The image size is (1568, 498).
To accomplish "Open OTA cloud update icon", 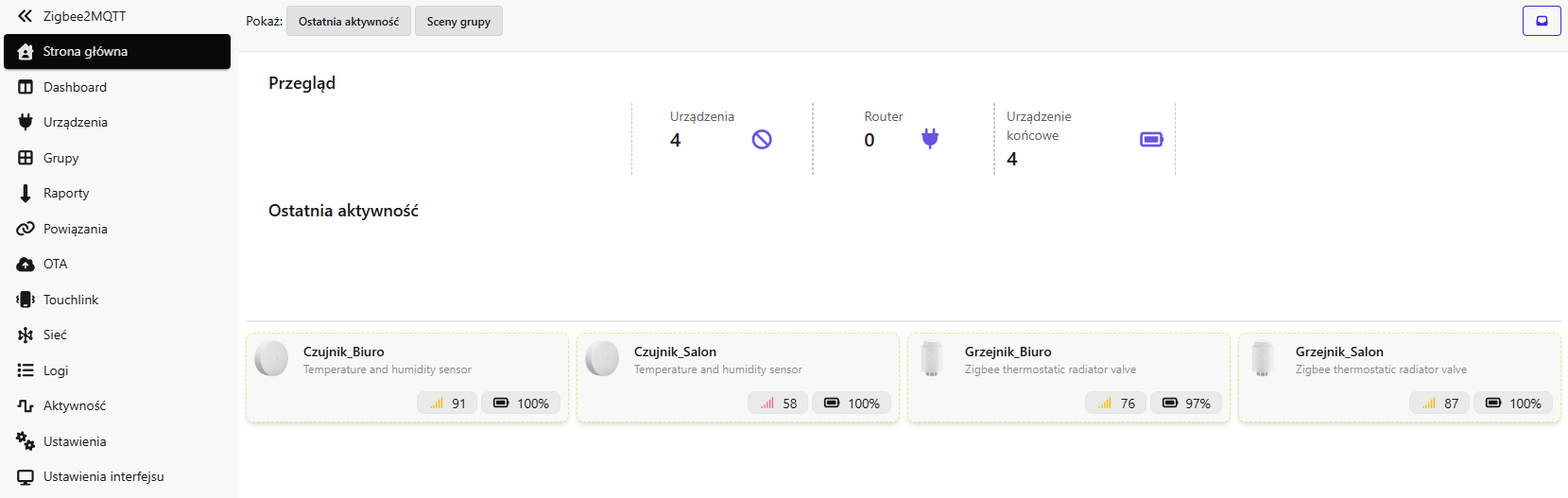I will pyautogui.click(x=26, y=264).
